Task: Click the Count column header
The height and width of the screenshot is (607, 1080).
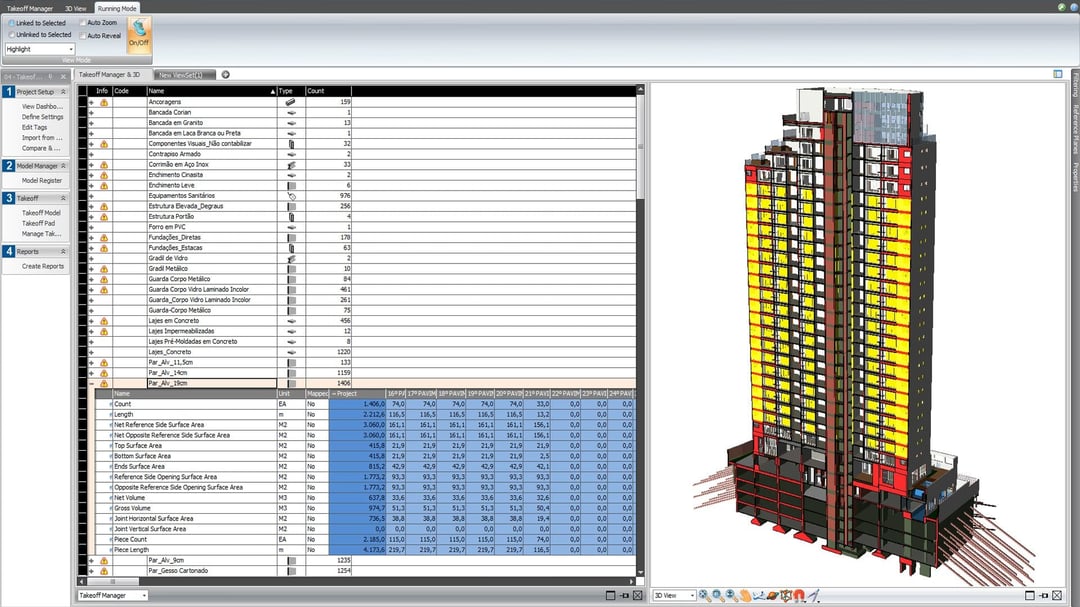Action: point(328,91)
